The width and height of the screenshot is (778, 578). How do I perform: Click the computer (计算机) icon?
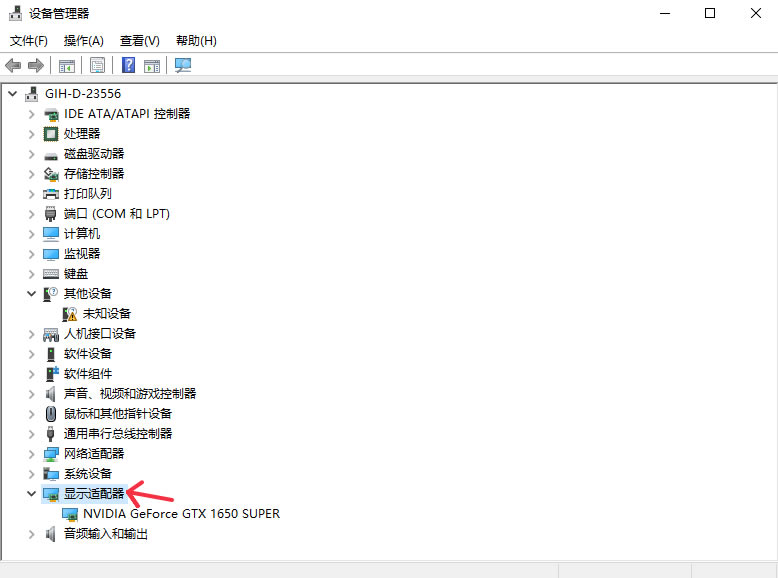point(51,234)
